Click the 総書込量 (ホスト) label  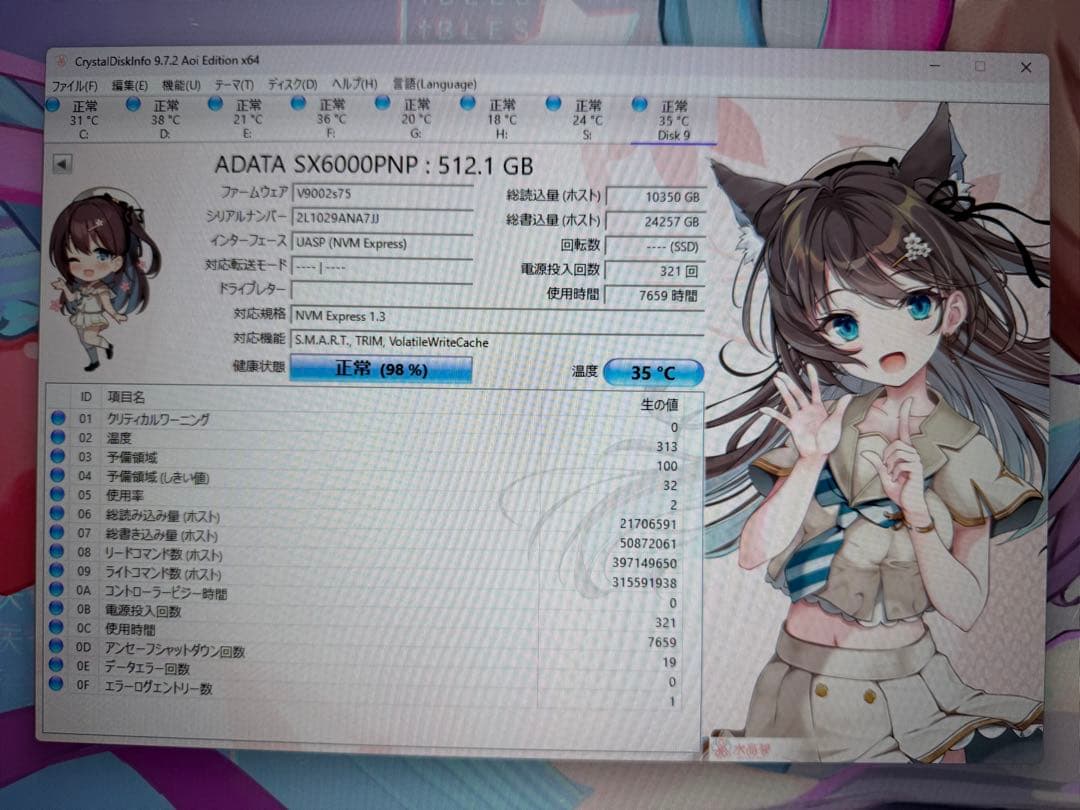(553, 220)
